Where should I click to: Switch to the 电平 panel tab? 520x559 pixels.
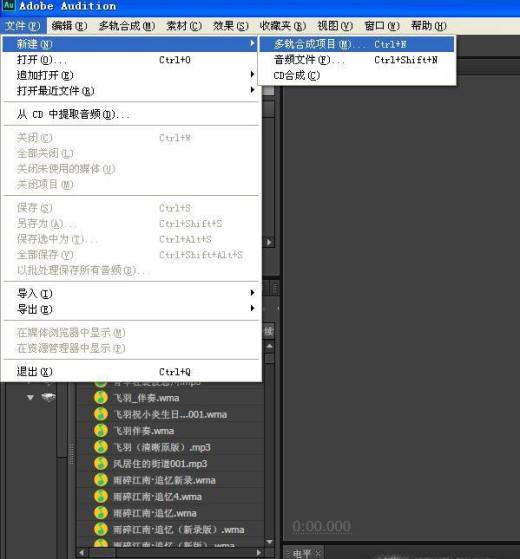point(302,553)
